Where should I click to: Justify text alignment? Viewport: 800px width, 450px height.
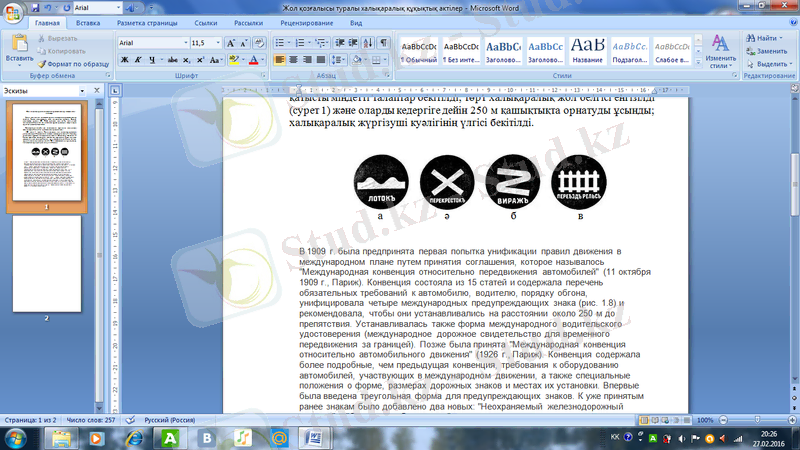(321, 60)
